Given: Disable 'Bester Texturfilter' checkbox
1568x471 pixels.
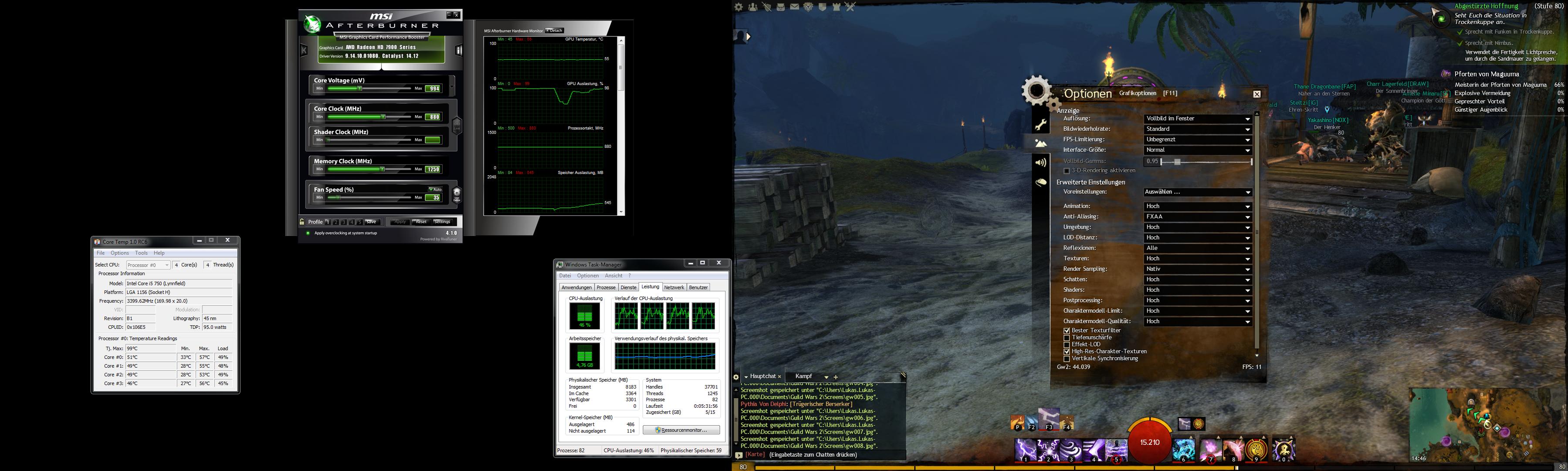Looking at the screenshot, I should click(x=1067, y=330).
